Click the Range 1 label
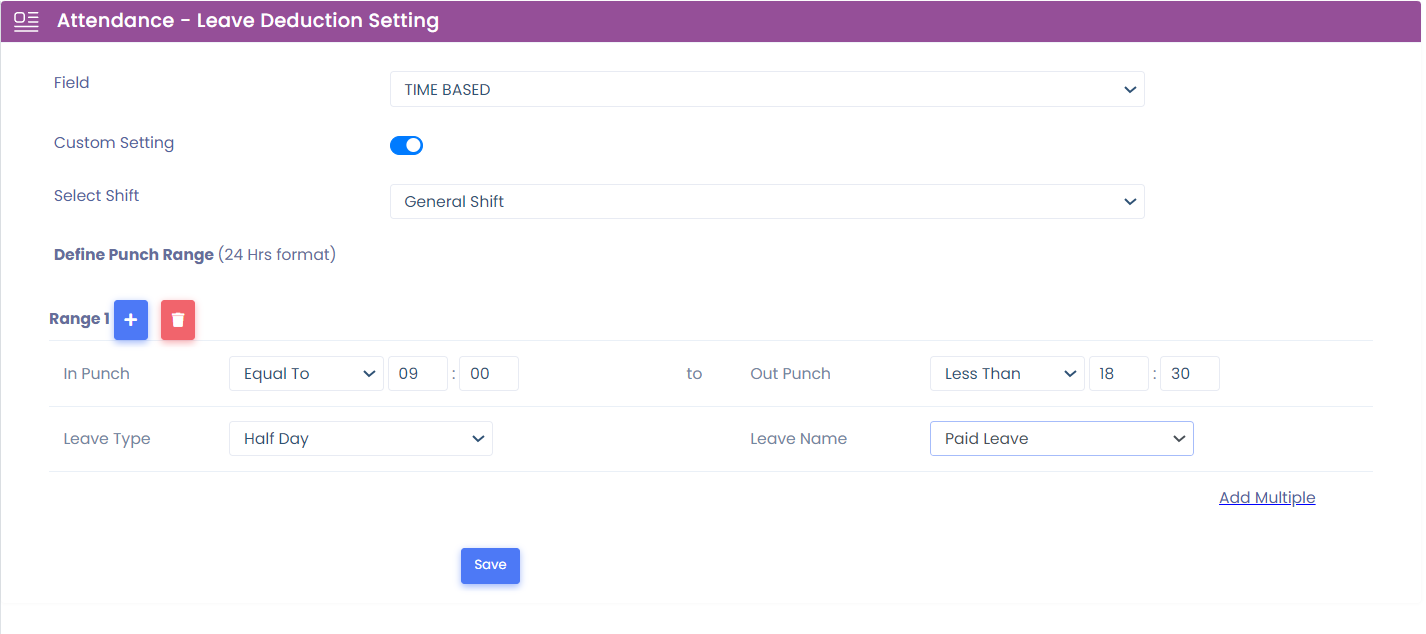Image resolution: width=1426 pixels, height=634 pixels. coord(79,319)
